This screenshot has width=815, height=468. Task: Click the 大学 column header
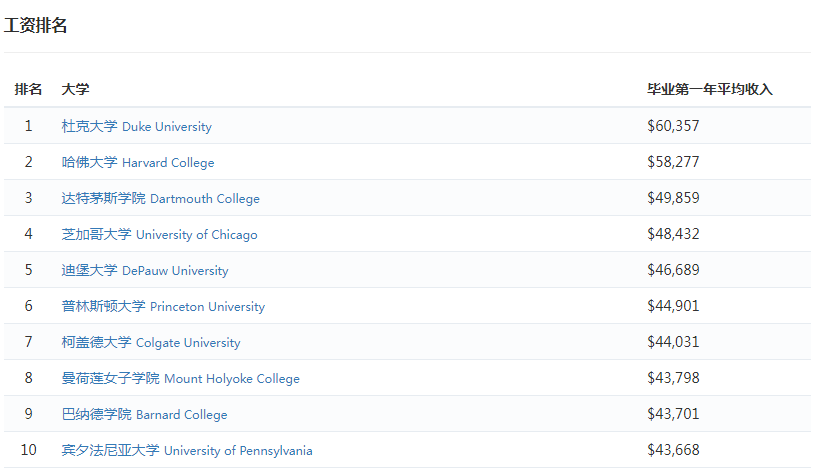tap(75, 90)
